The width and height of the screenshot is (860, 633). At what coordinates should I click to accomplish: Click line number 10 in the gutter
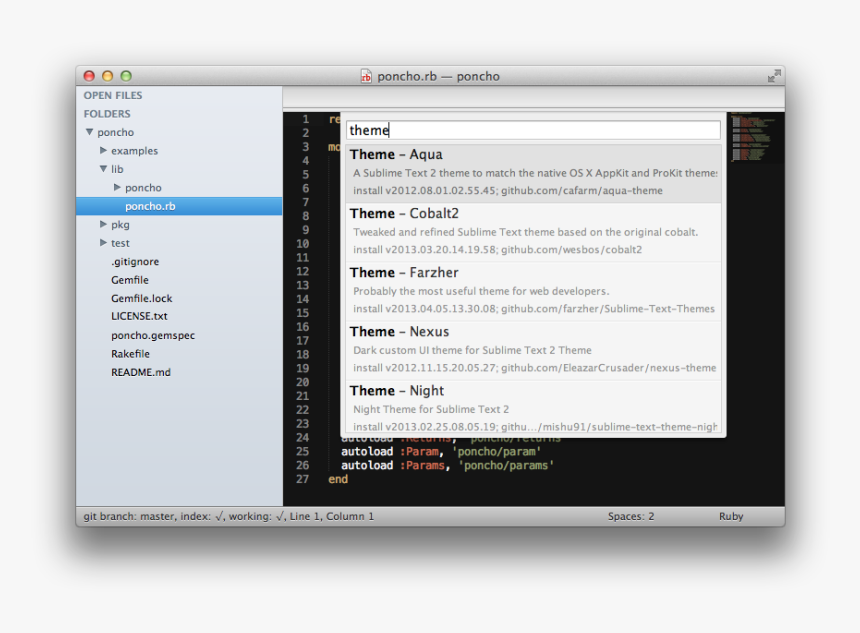click(303, 244)
